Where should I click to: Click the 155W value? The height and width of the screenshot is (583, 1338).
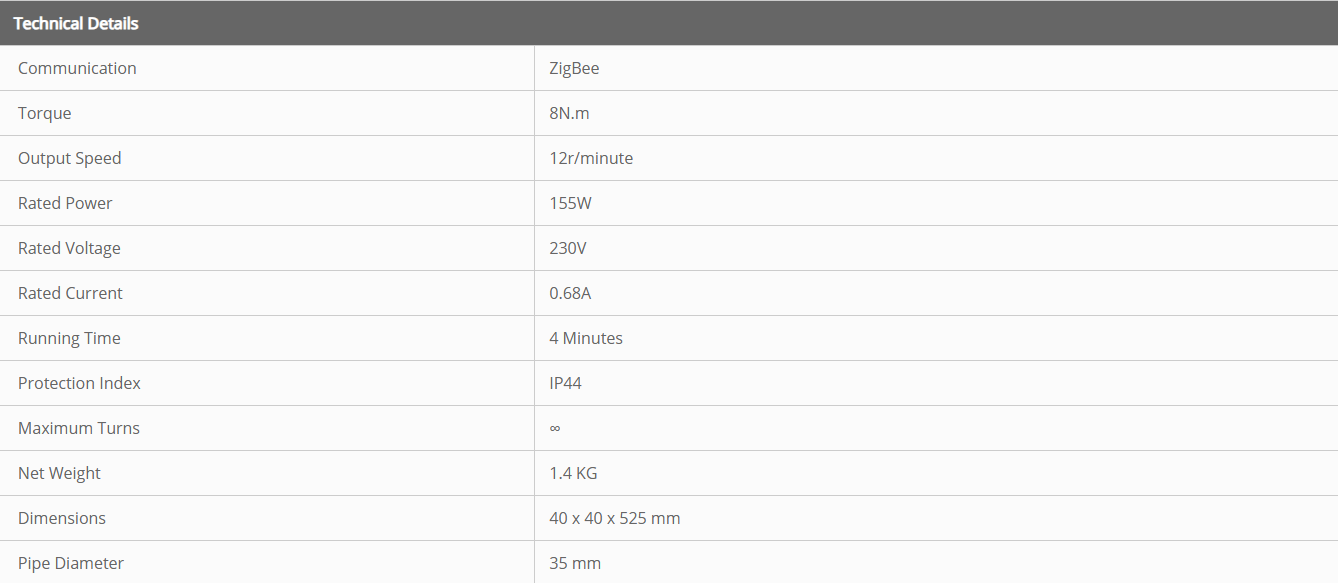click(570, 203)
